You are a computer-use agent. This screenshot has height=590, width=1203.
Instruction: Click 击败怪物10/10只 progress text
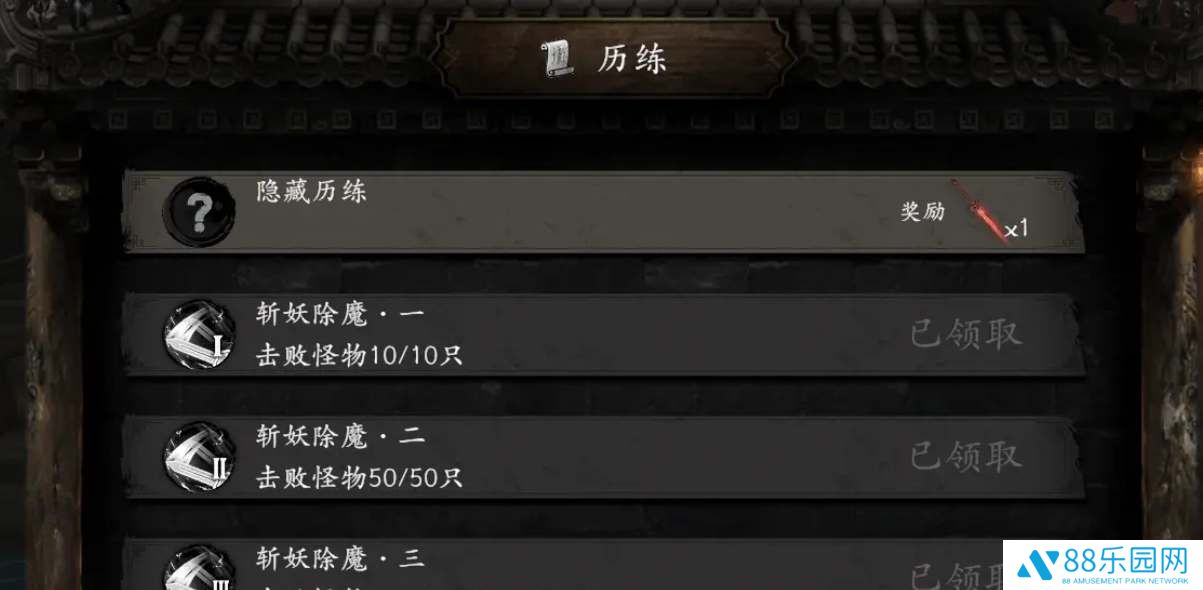(359, 355)
